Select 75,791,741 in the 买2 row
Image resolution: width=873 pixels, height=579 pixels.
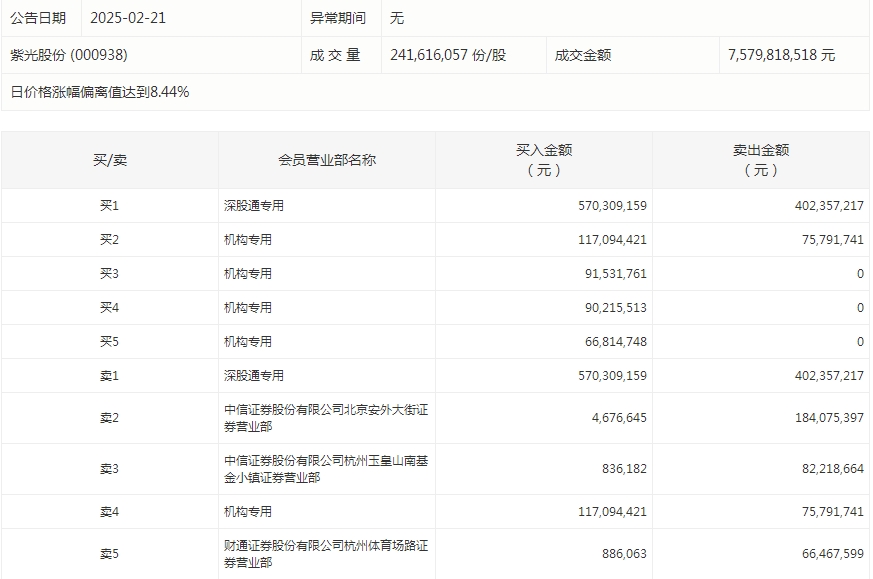coord(833,239)
